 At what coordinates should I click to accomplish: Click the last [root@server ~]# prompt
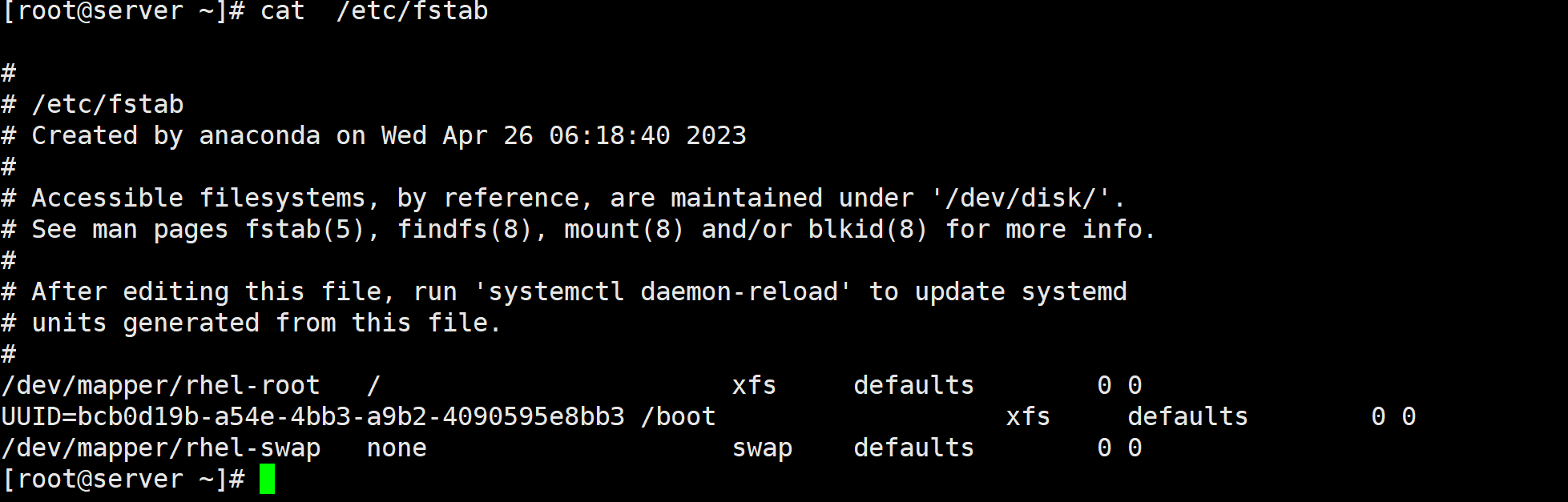pos(123,479)
